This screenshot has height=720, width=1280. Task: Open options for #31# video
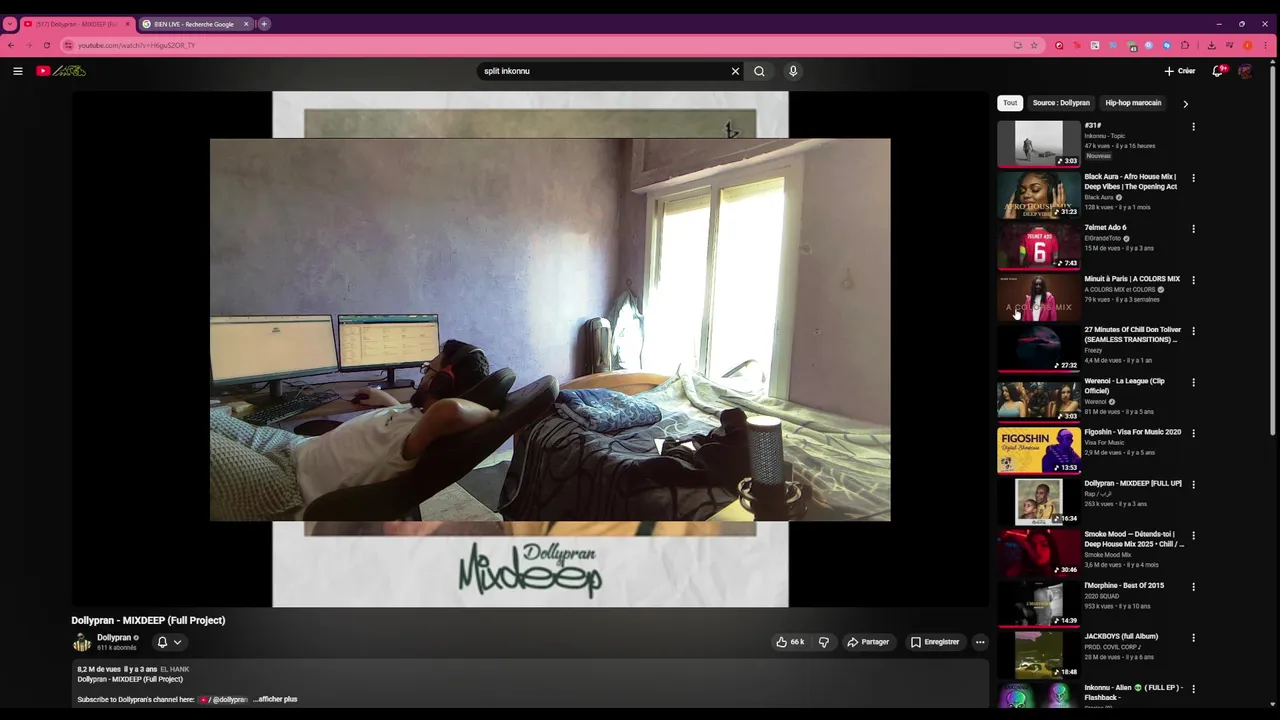(x=1193, y=127)
